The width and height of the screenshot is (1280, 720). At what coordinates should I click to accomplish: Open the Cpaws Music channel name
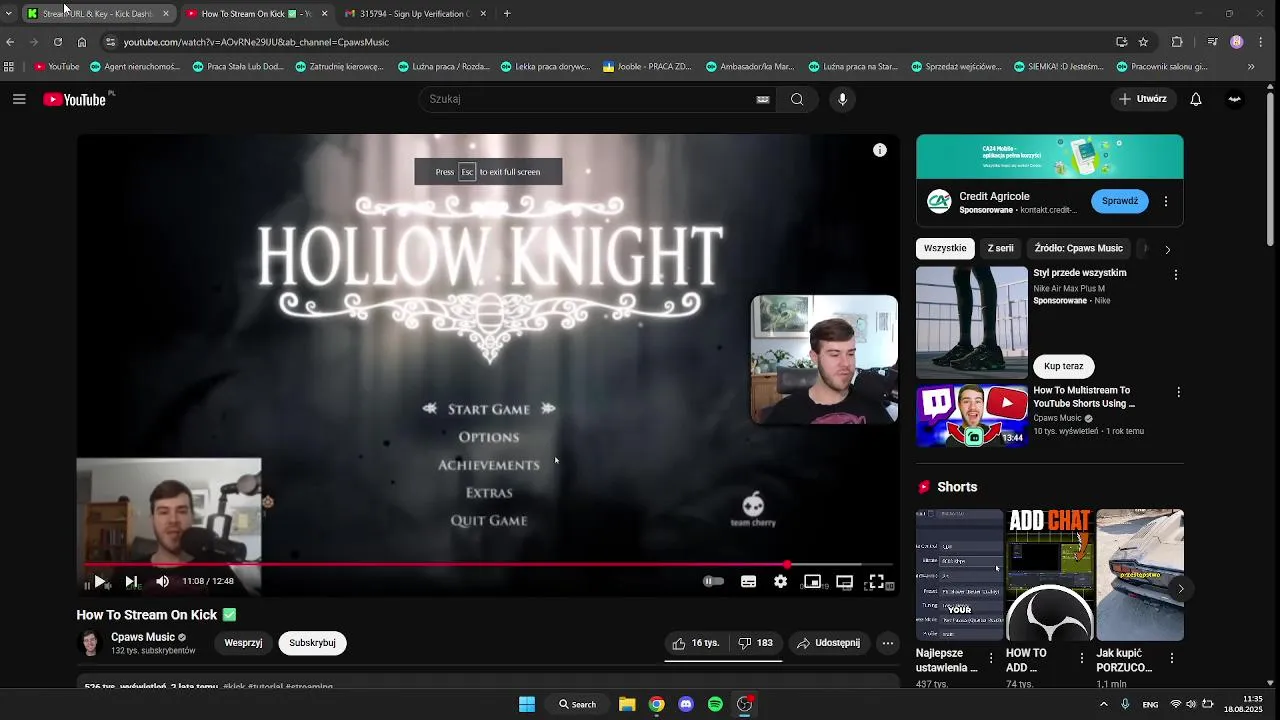coord(143,637)
